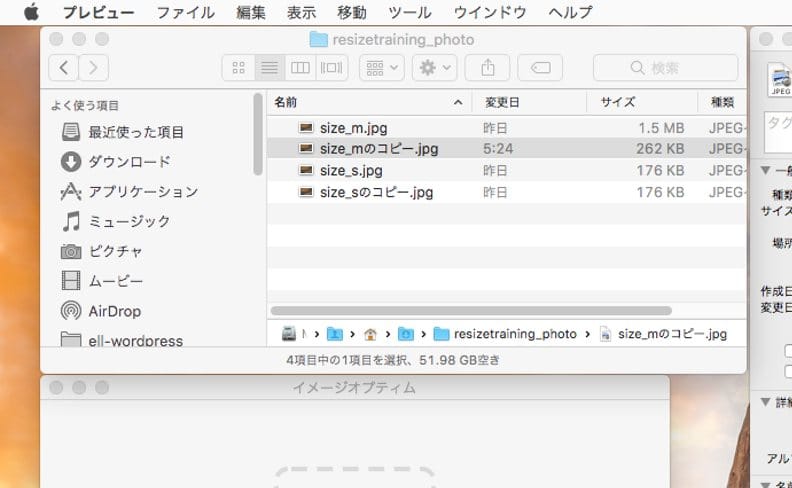
Task: Open the 表示 menu
Action: click(x=302, y=12)
